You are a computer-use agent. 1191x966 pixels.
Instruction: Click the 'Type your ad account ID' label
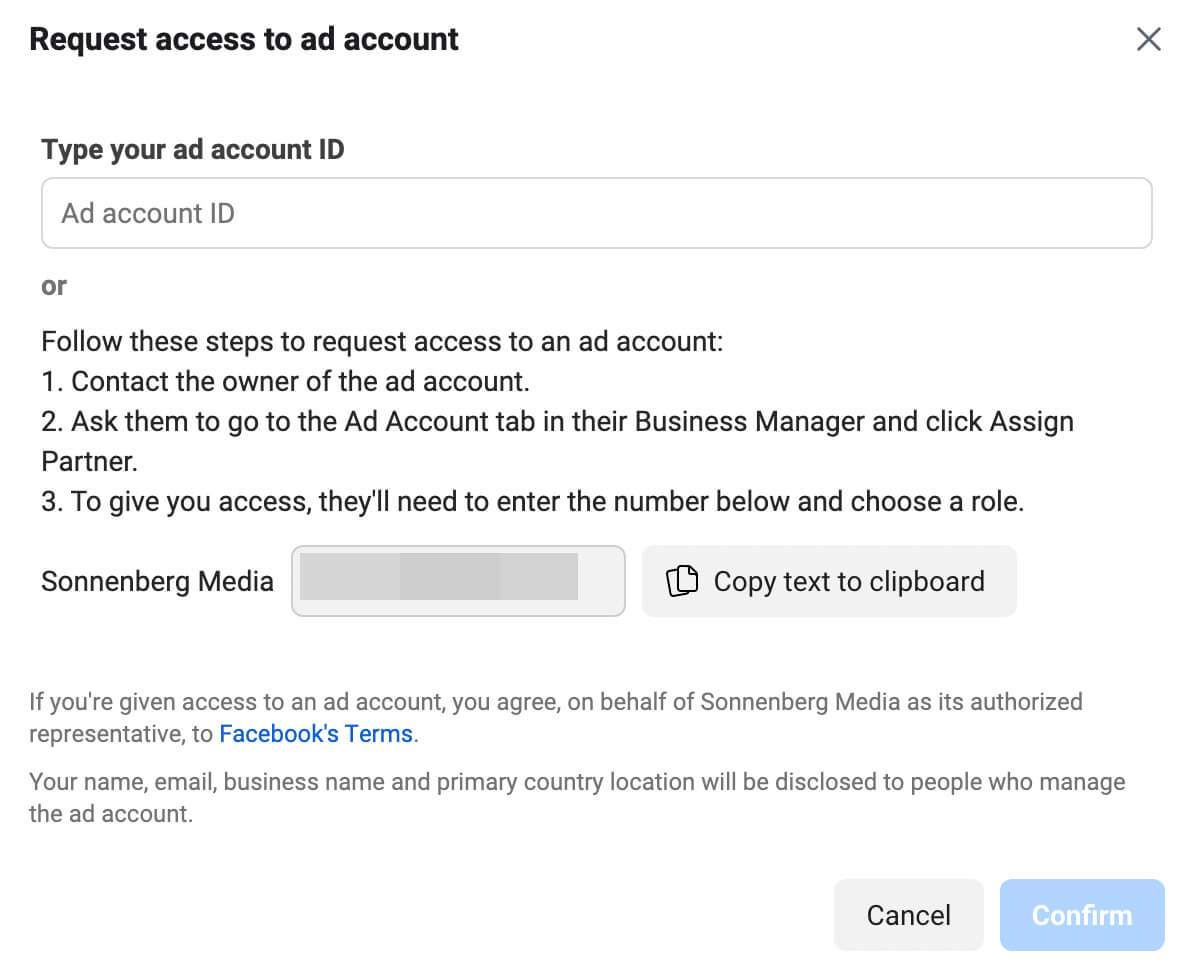[193, 150]
